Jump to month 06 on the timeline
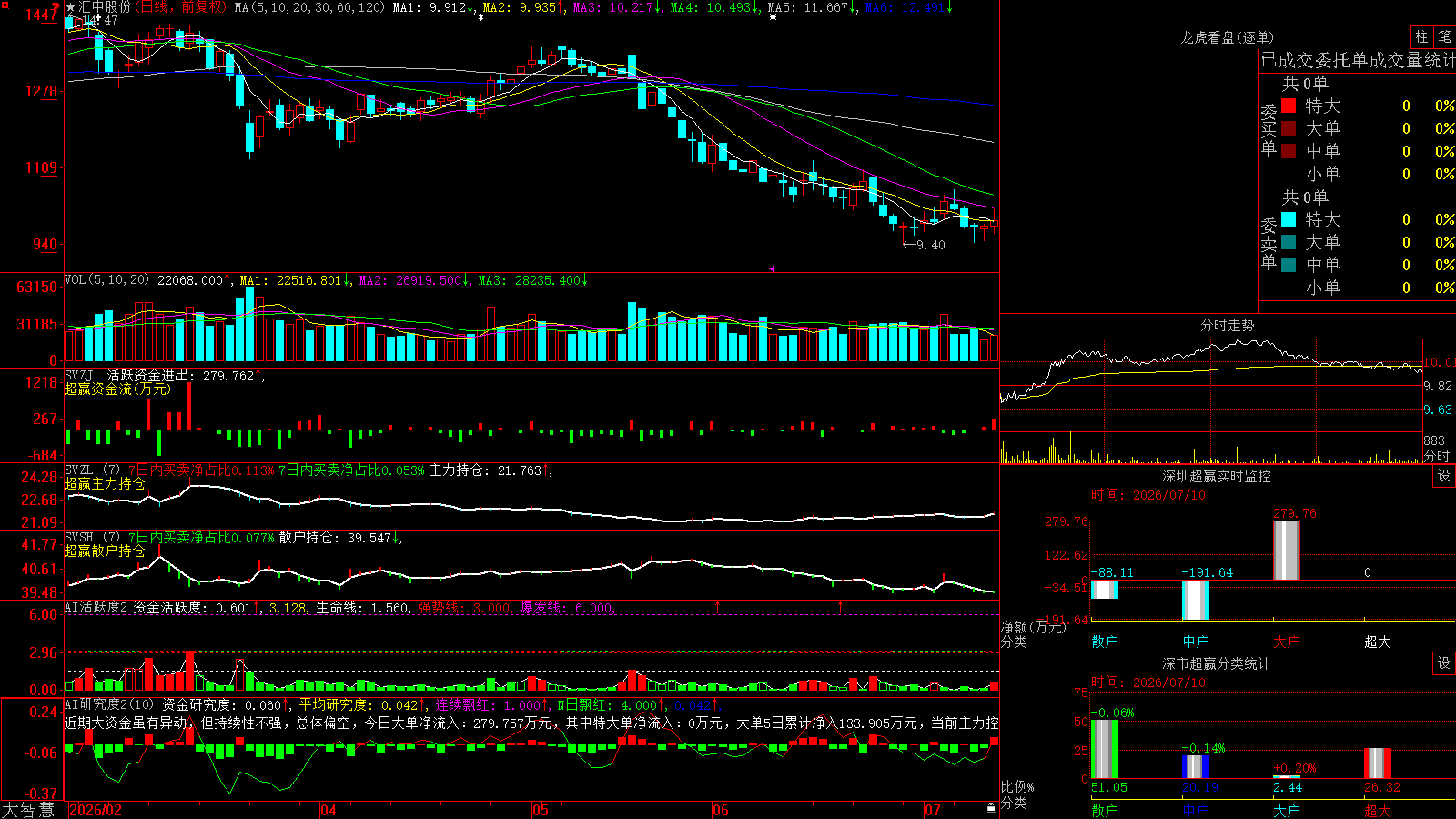Viewport: 1456px width, 819px height. pos(721,810)
